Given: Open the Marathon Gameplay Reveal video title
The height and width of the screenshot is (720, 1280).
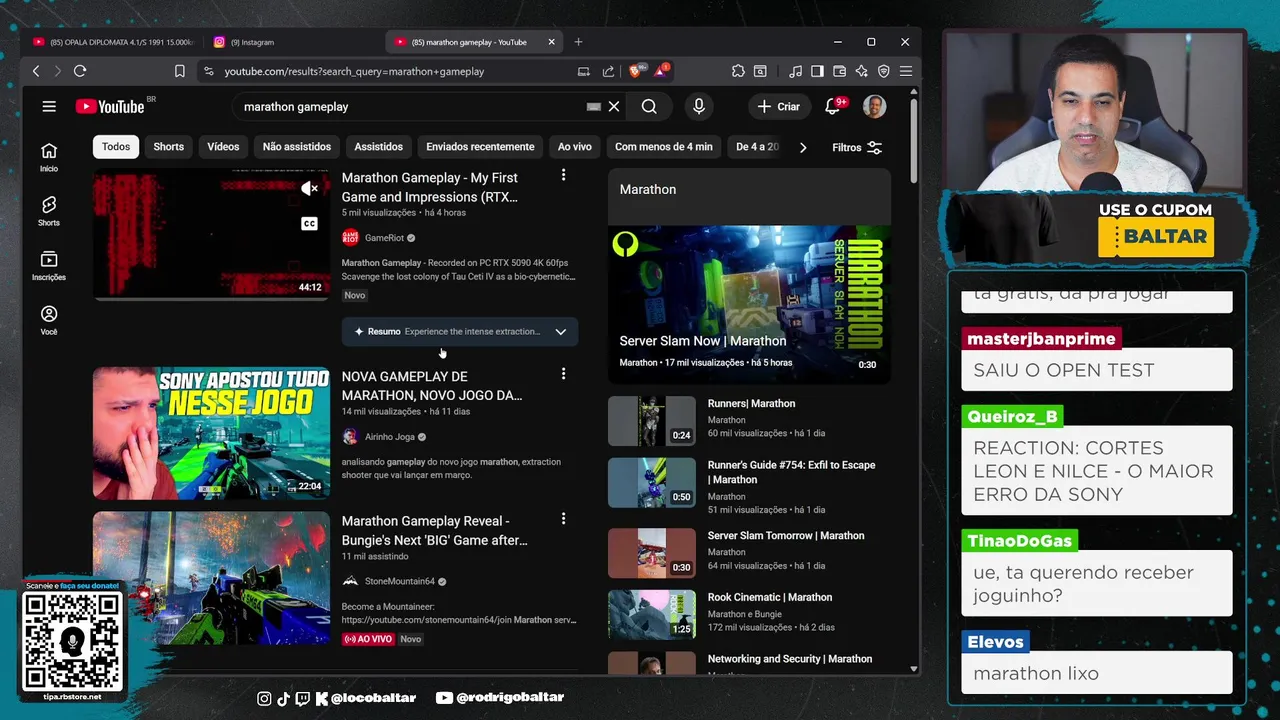Looking at the screenshot, I should 434,530.
